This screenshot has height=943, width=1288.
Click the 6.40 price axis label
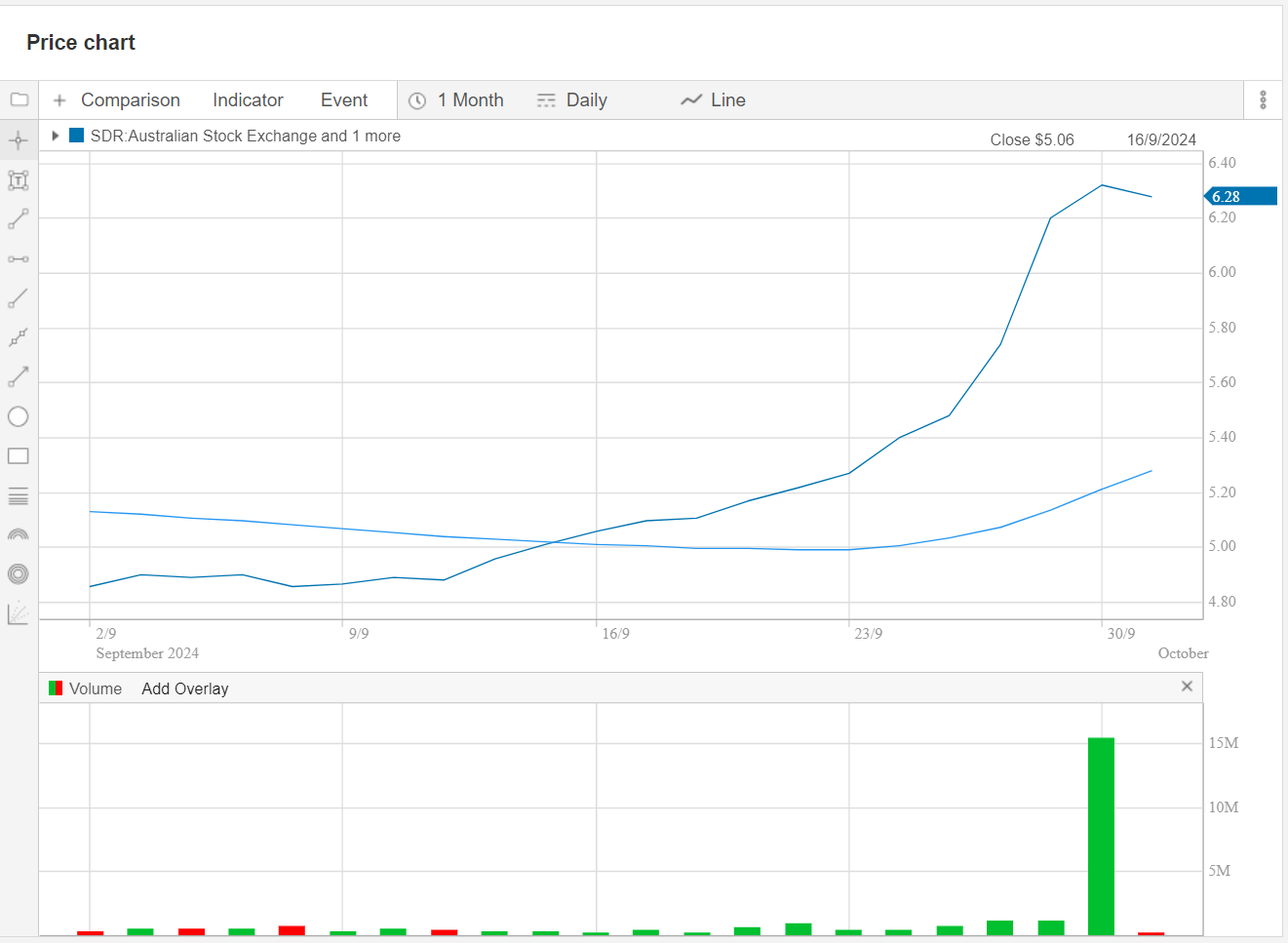click(x=1222, y=163)
